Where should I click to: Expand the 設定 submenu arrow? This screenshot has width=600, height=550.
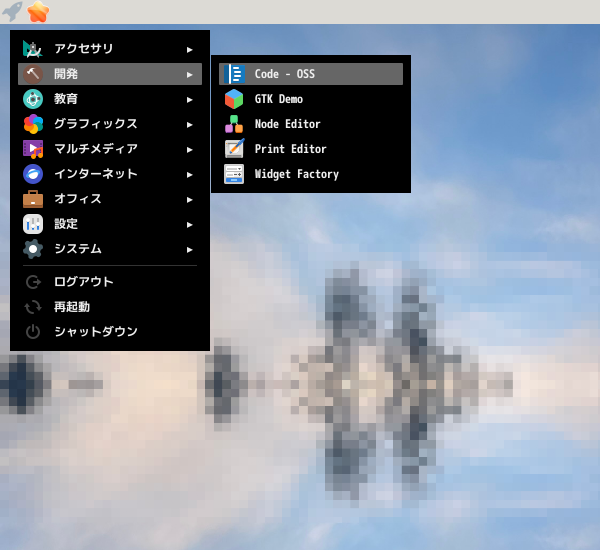pos(189,225)
